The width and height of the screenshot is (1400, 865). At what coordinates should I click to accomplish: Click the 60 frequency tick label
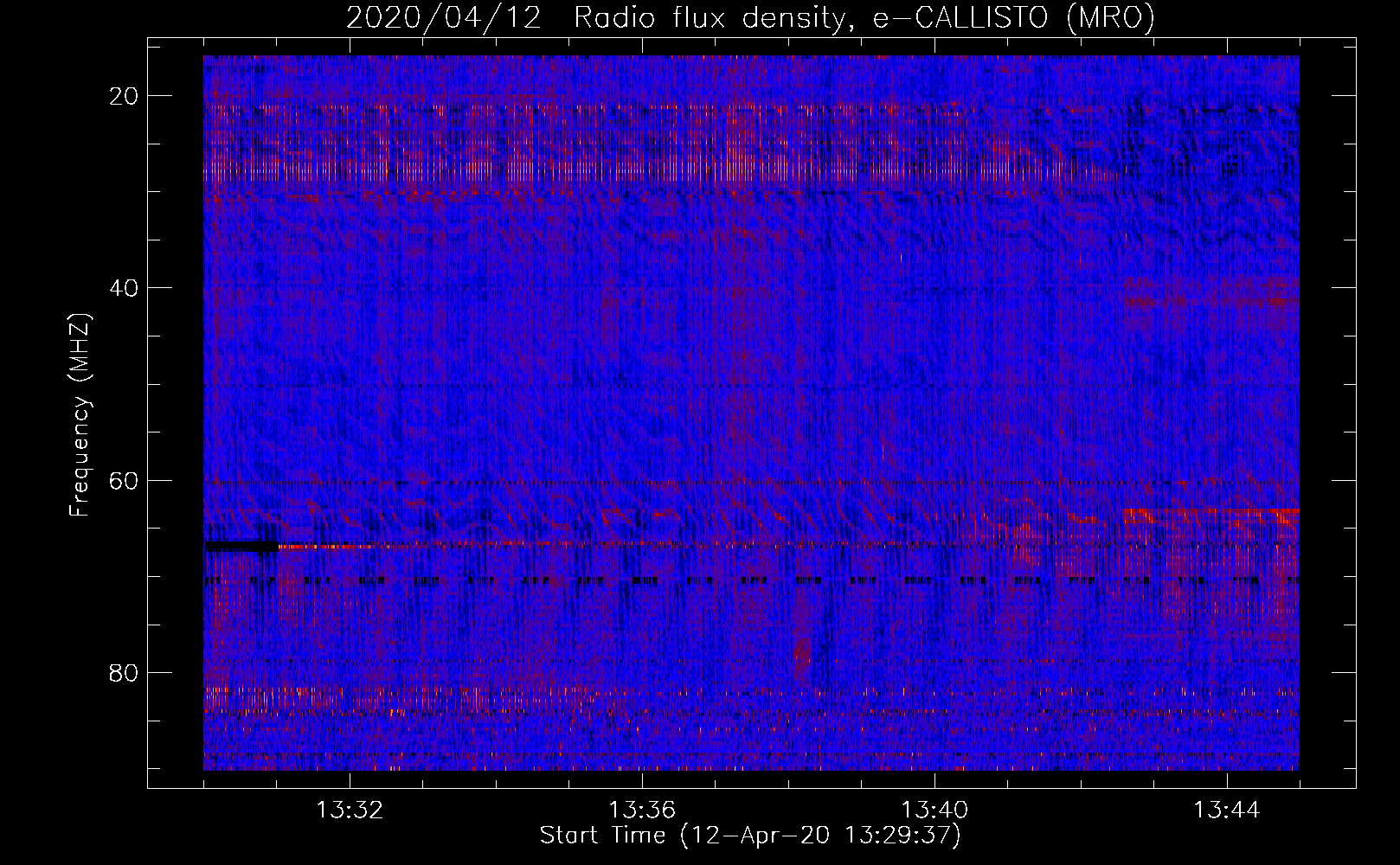pyautogui.click(x=125, y=480)
